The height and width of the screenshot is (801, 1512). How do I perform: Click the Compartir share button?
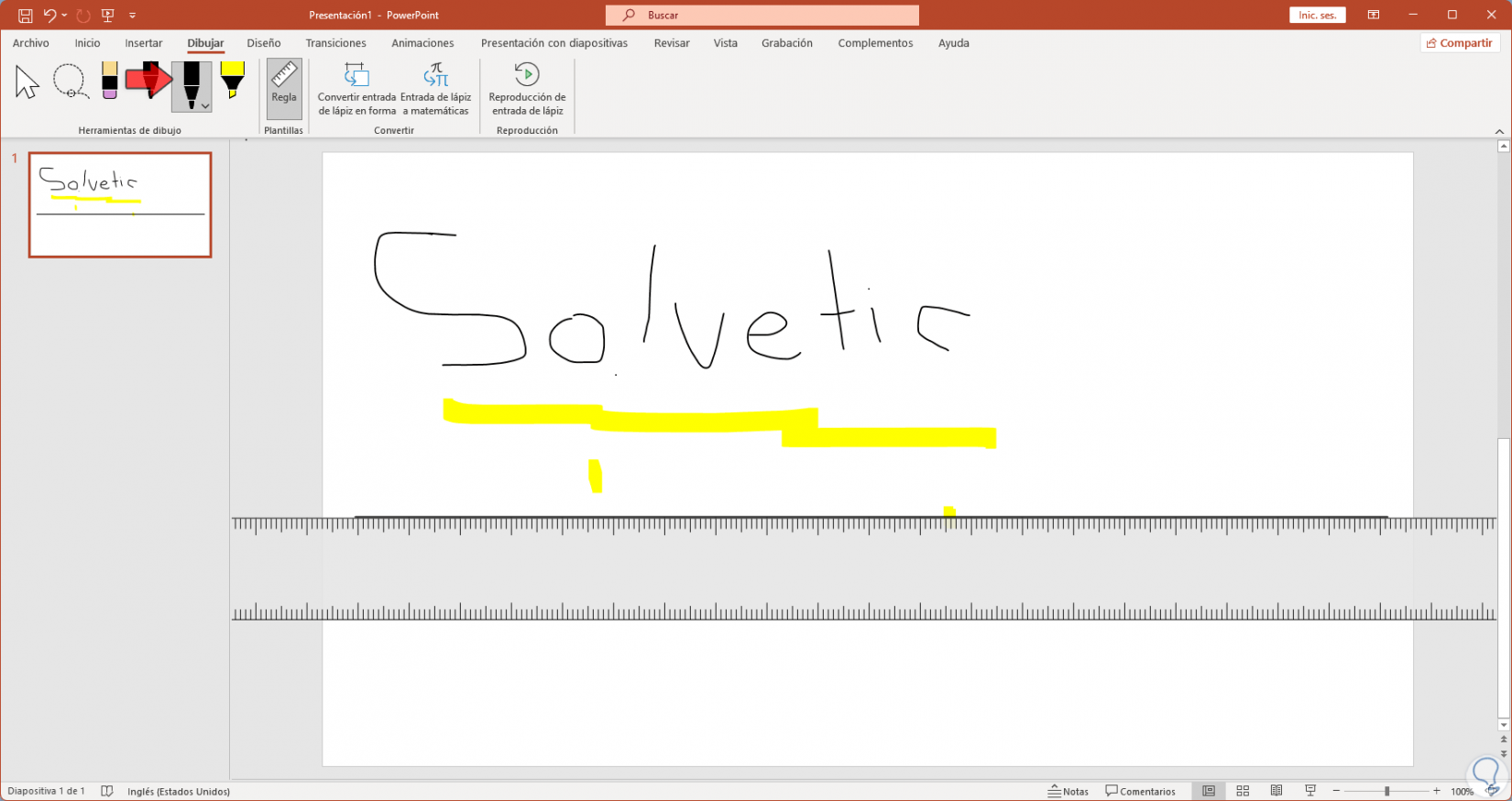1460,43
